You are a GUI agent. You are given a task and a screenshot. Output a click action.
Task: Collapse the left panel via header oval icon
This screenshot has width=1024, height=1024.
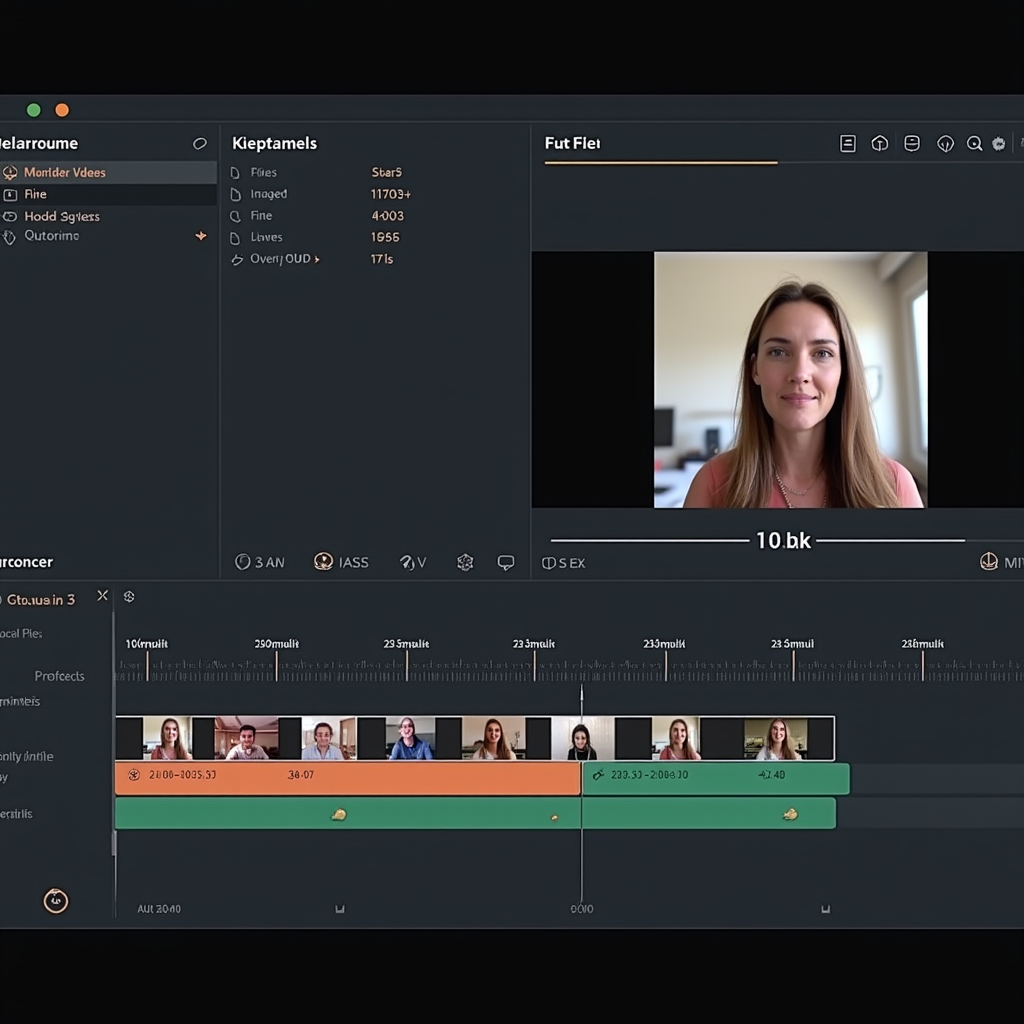tap(200, 144)
